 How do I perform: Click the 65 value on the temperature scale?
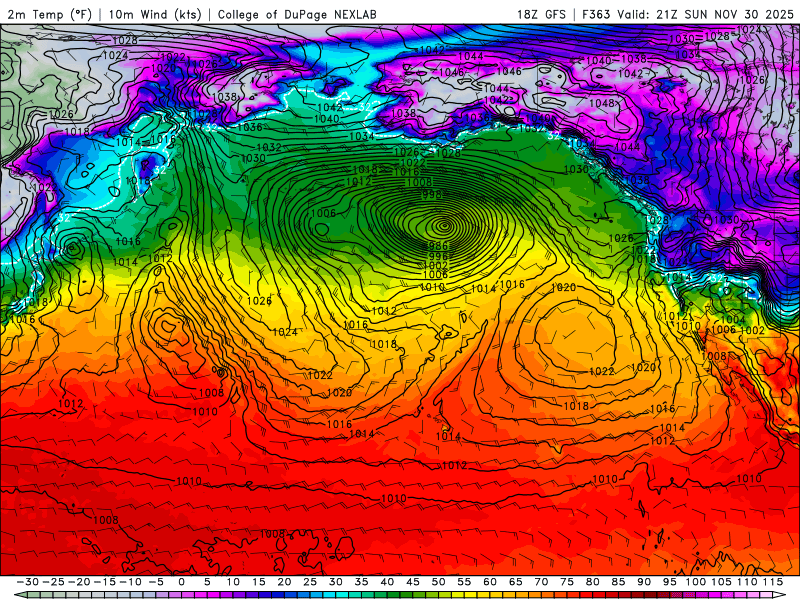pos(515,582)
